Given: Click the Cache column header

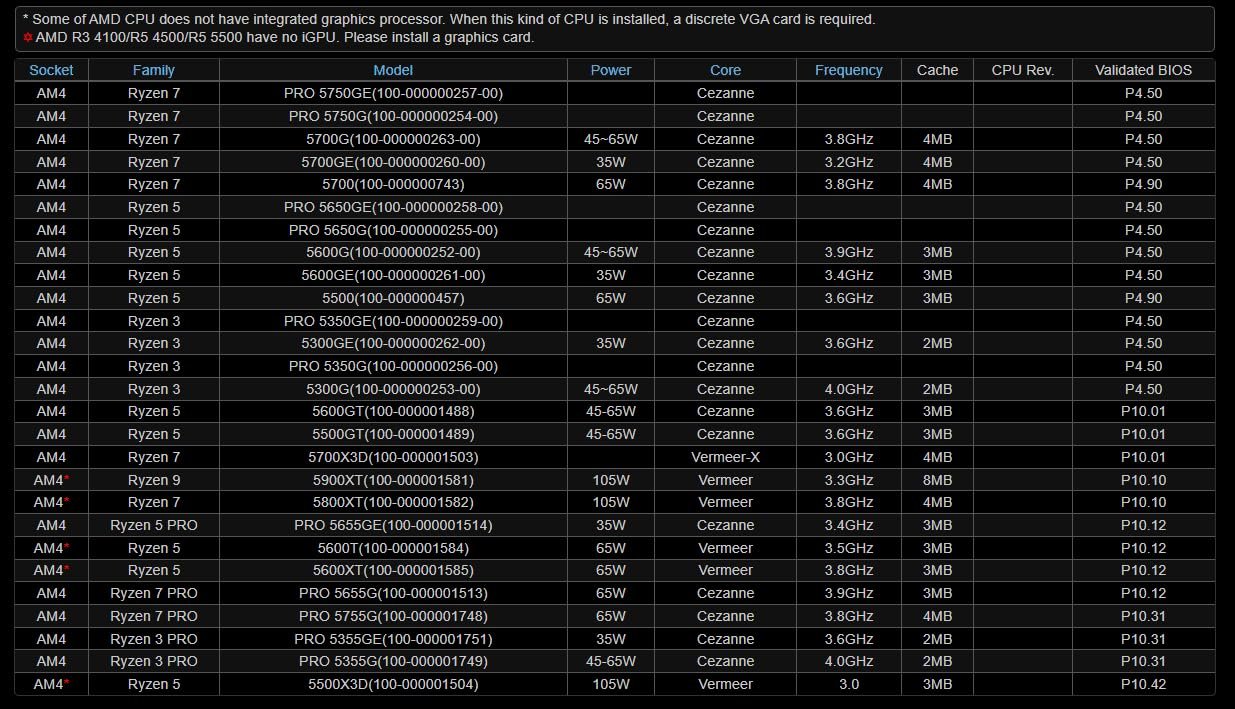Looking at the screenshot, I should (937, 70).
